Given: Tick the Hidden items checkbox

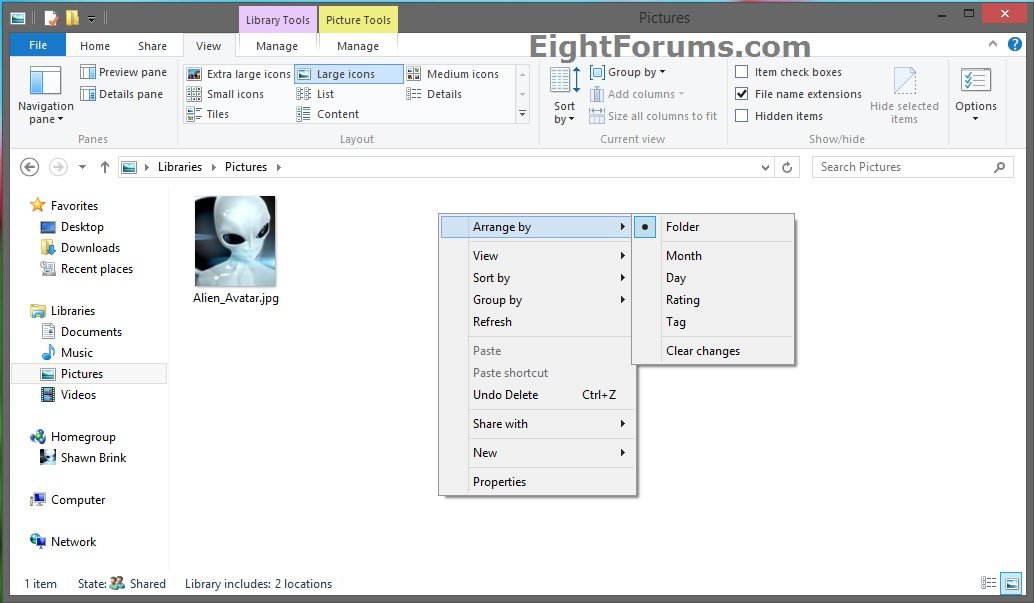Looking at the screenshot, I should click(x=742, y=116).
